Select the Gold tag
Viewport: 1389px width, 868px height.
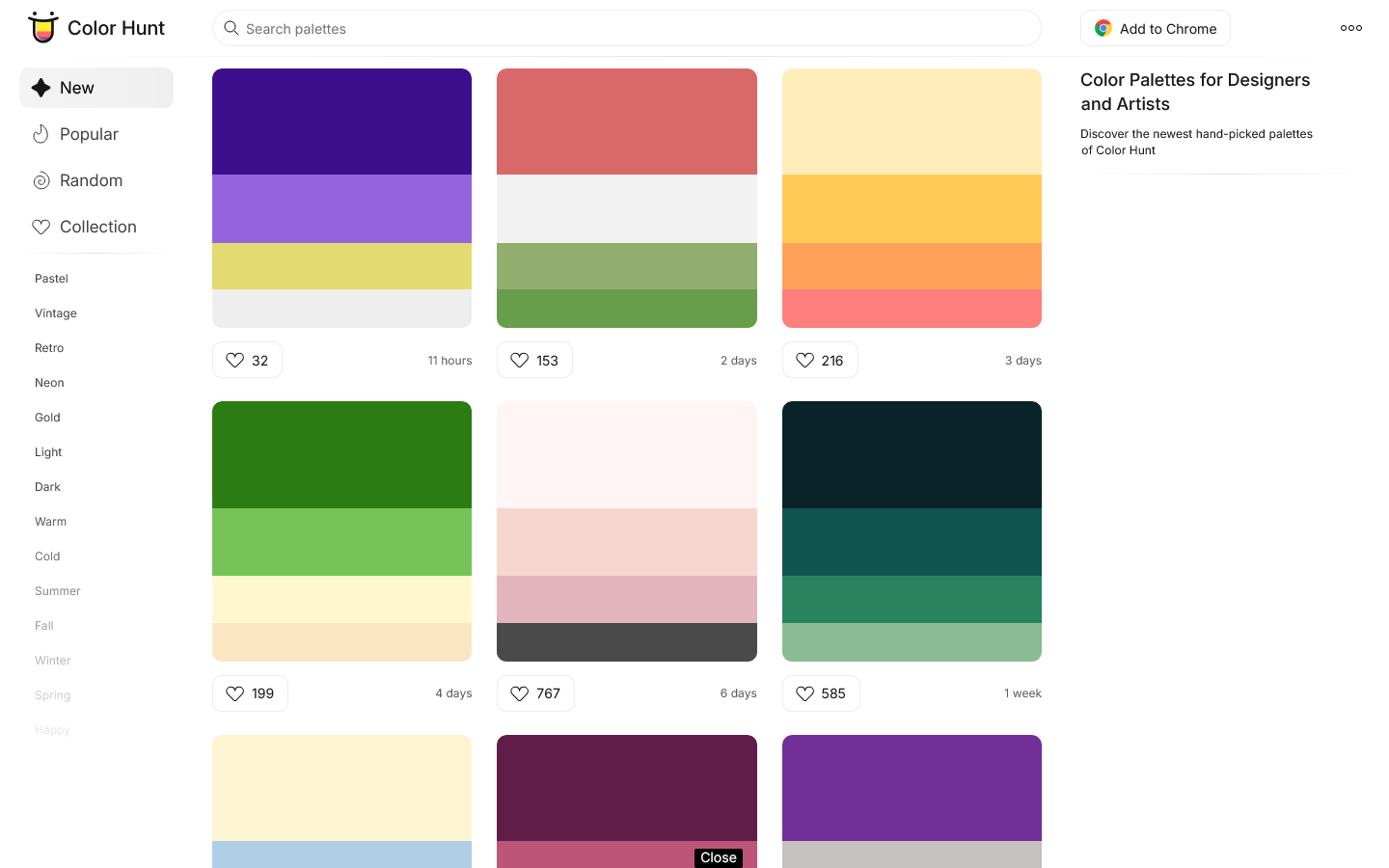click(47, 418)
